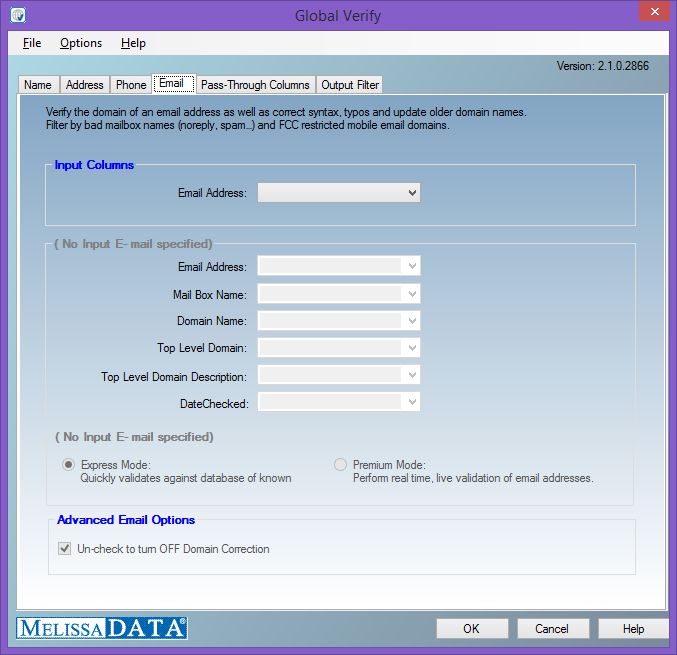Click the Help button at bottom
This screenshot has height=655, width=677.
pos(633,629)
